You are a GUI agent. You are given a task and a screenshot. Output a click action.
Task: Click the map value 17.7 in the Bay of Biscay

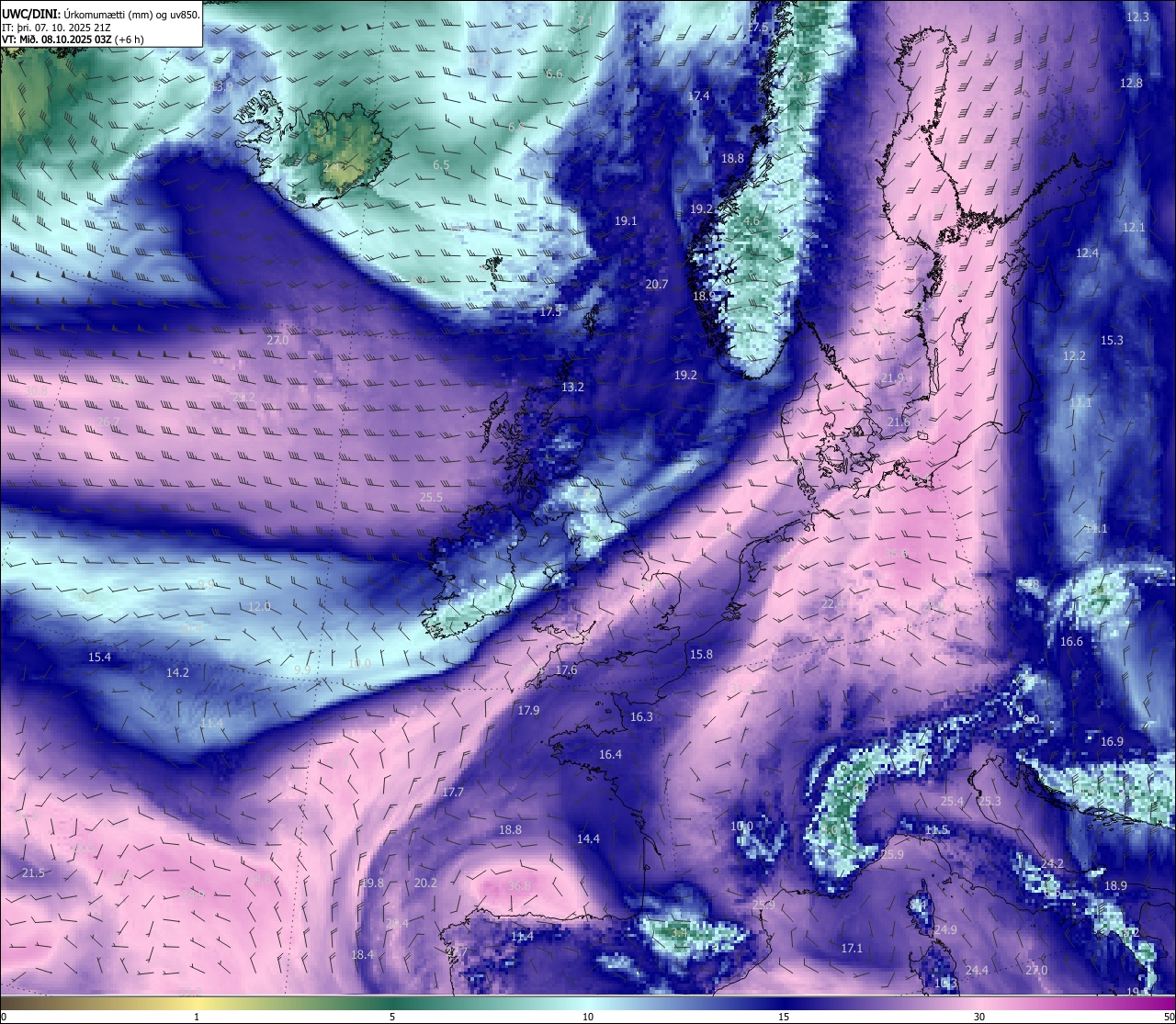(x=453, y=793)
